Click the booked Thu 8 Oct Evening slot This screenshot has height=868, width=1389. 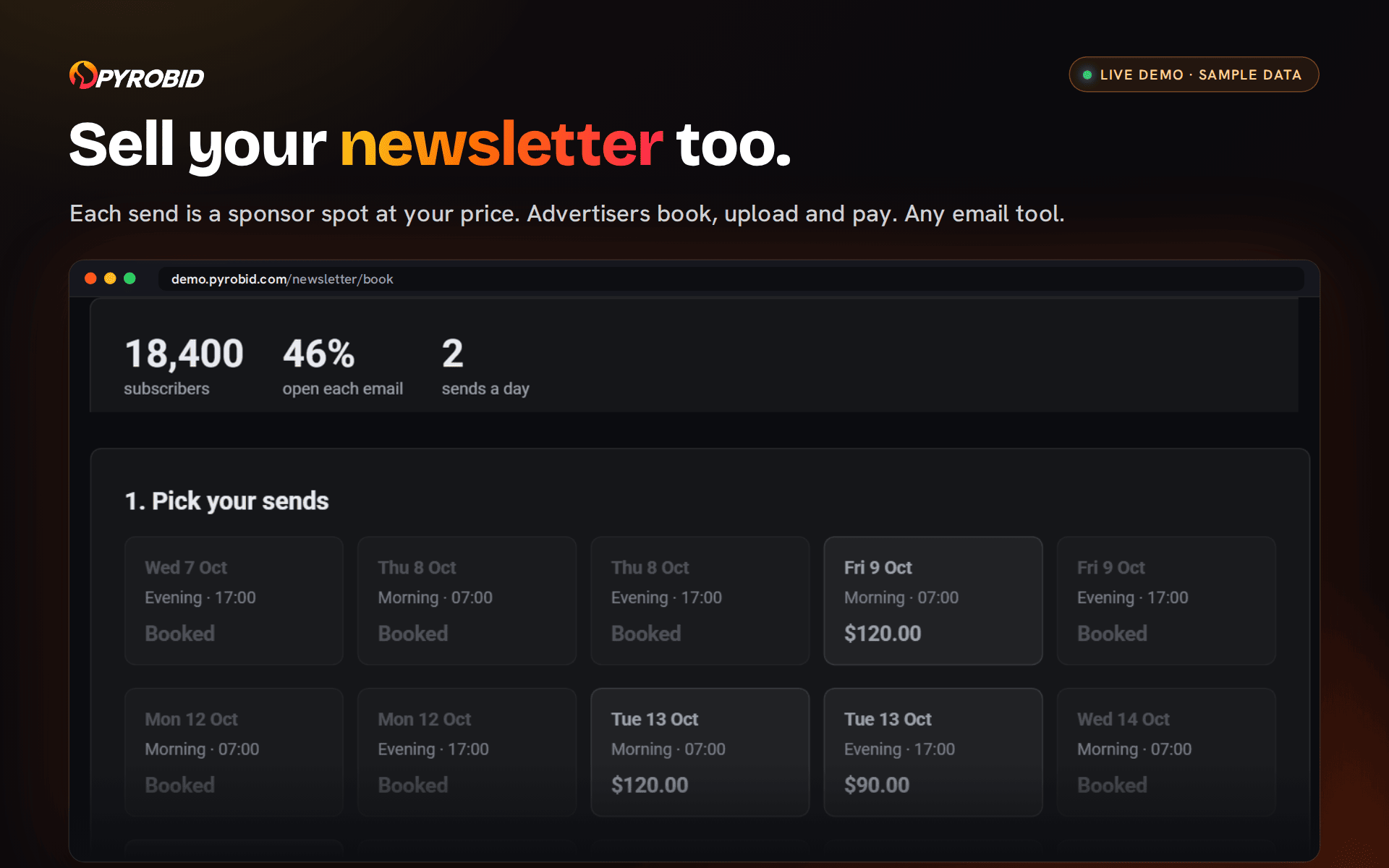pyautogui.click(x=700, y=600)
